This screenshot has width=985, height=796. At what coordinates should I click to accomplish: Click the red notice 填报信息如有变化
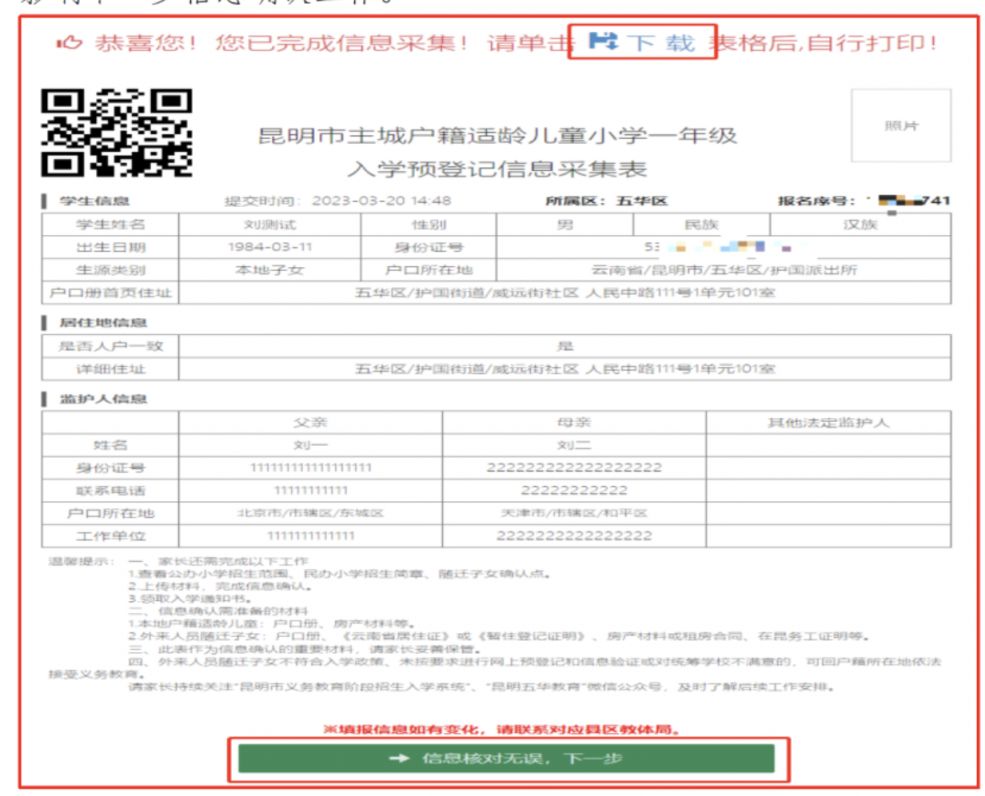(502, 729)
